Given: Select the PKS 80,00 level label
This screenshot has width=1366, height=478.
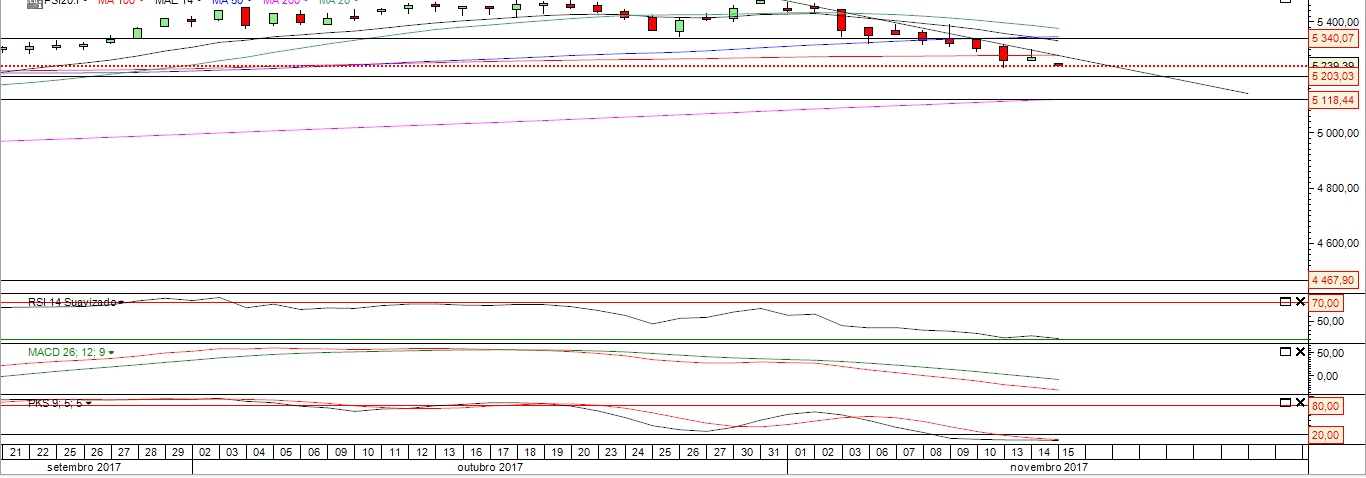Looking at the screenshot, I should (x=1325, y=407).
